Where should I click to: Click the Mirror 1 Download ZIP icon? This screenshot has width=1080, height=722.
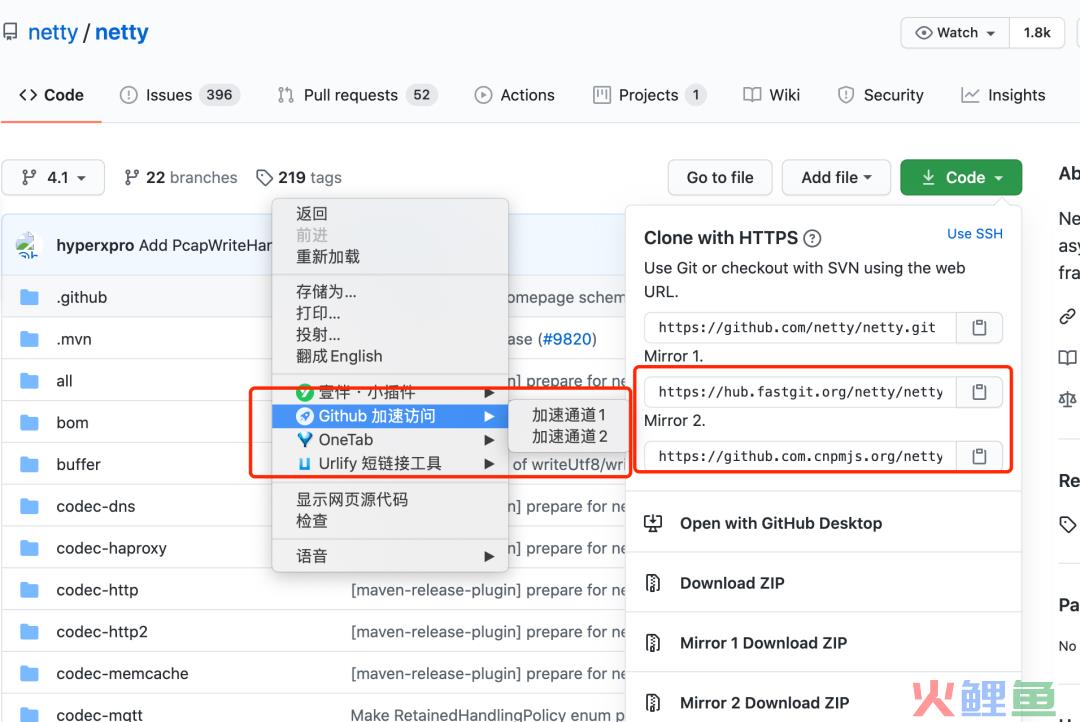point(653,643)
